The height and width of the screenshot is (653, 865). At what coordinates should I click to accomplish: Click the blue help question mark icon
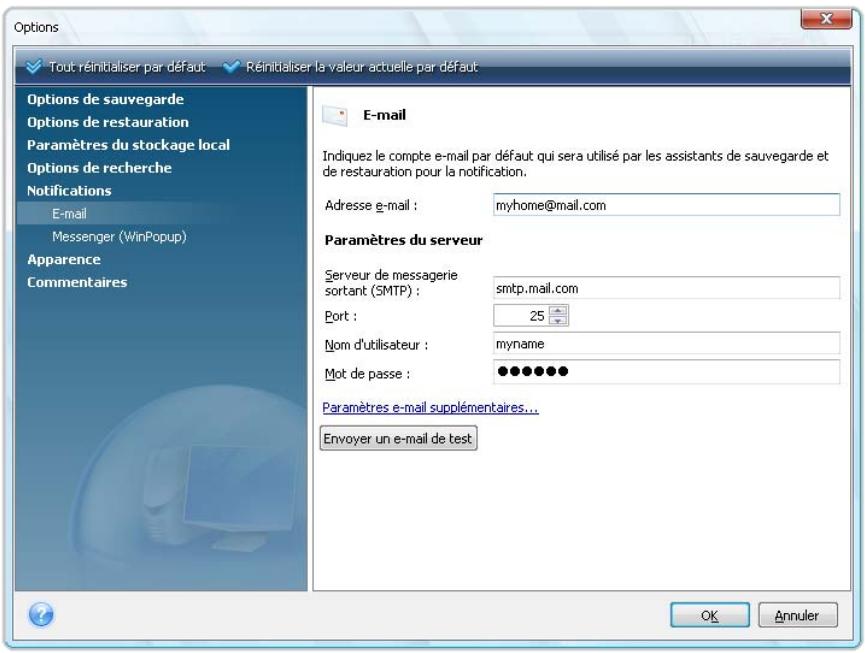[41, 614]
